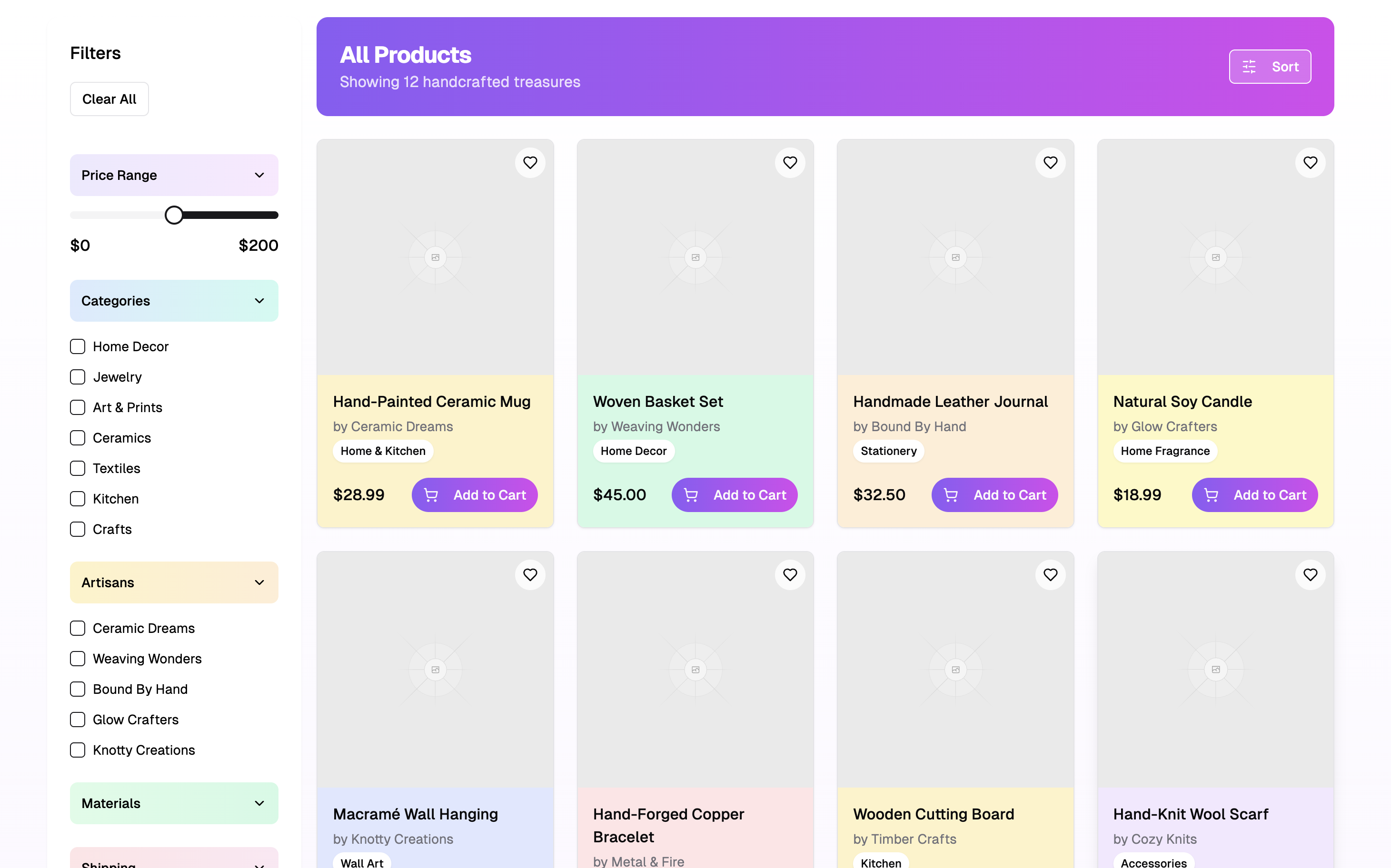Collapse the Artisans filter header
This screenshot has width=1391, height=868.
pyautogui.click(x=173, y=582)
